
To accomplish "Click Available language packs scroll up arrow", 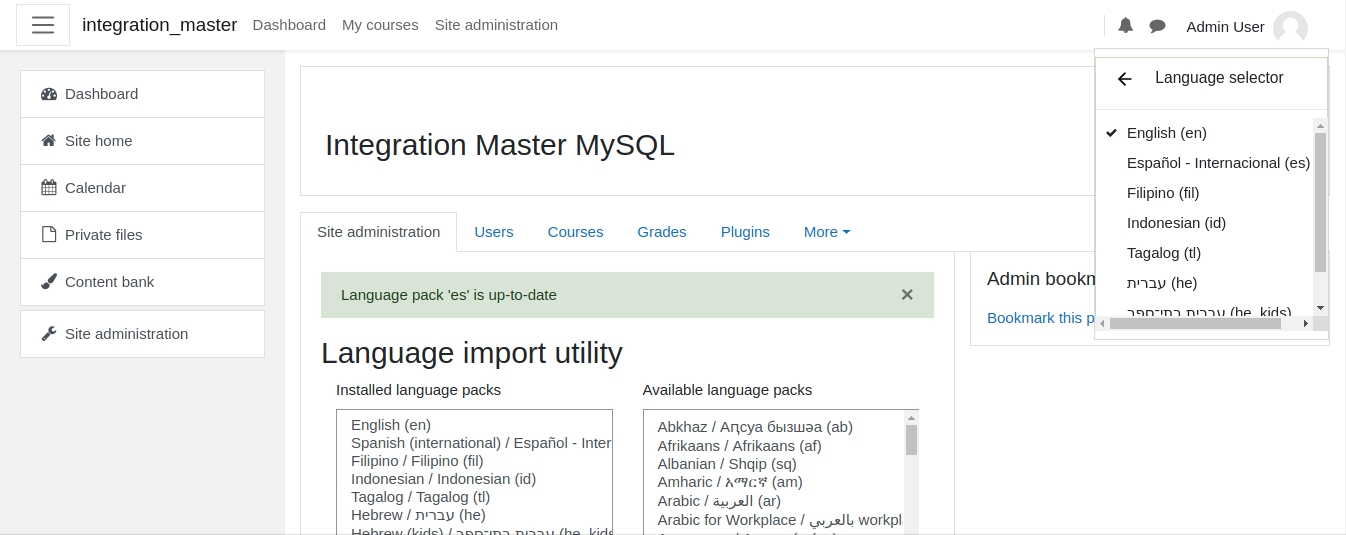I will click(x=911, y=417).
